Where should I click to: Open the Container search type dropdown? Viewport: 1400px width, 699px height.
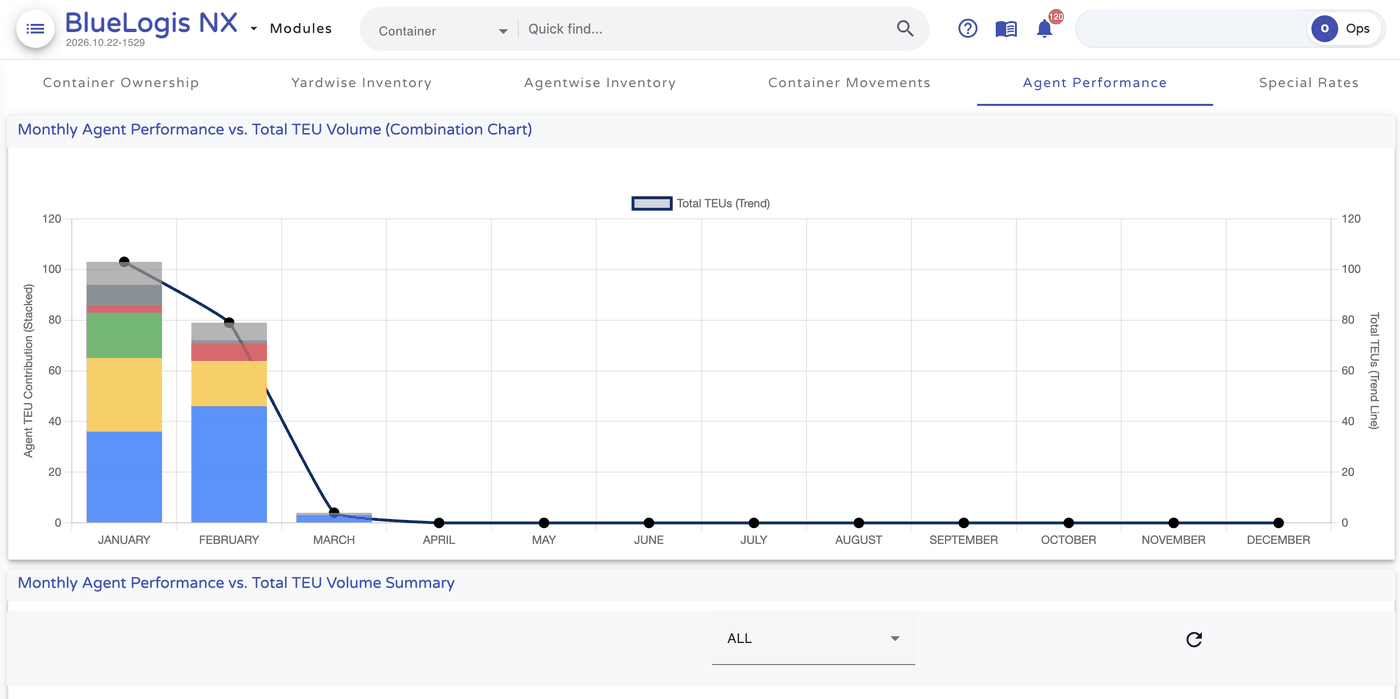[443, 31]
